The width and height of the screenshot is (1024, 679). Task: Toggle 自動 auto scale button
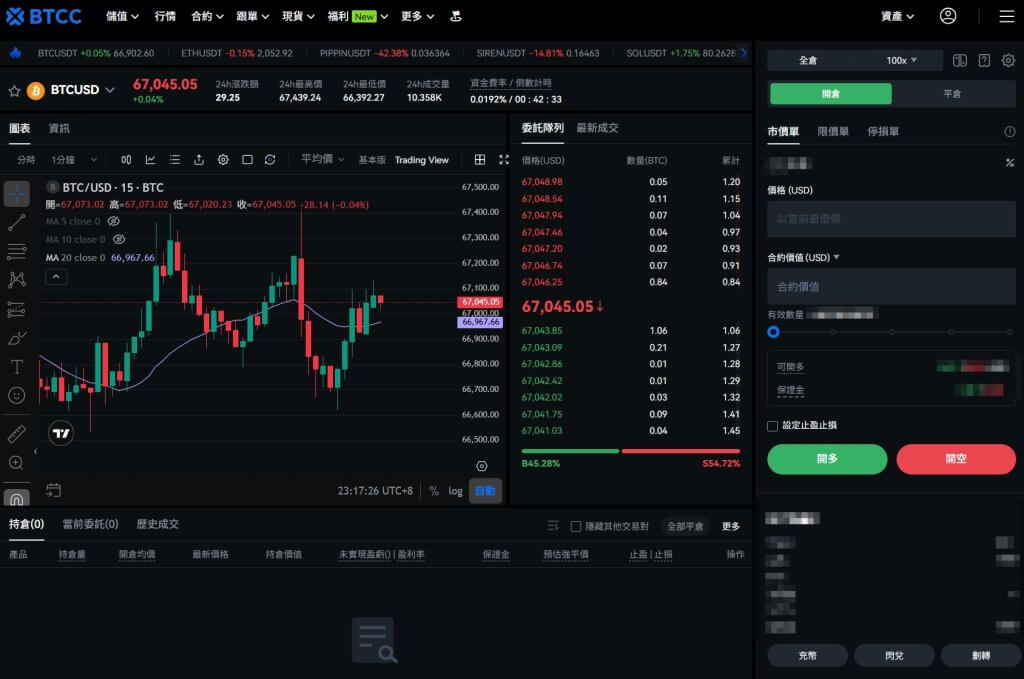coord(485,491)
